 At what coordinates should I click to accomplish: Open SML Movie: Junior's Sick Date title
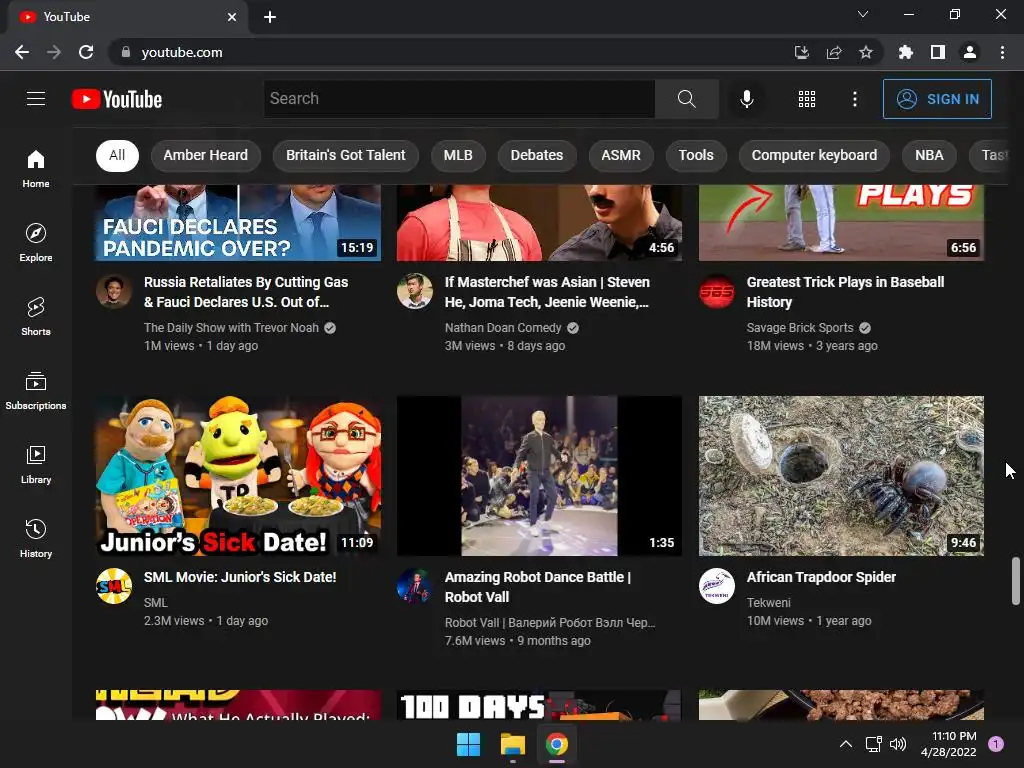pyautogui.click(x=240, y=577)
